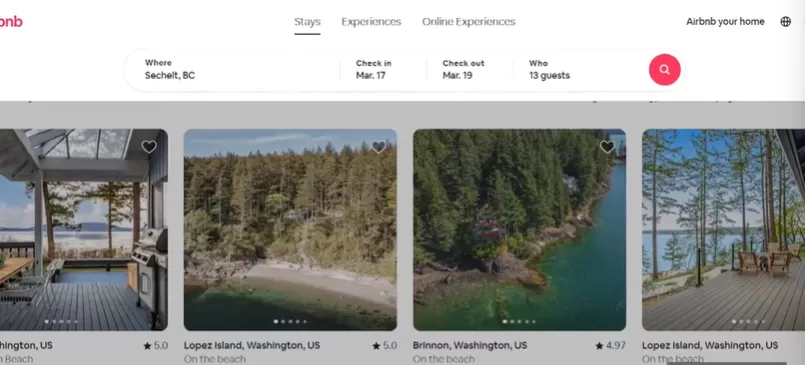
Task: Click the Airbnb your home link
Action: click(x=725, y=22)
